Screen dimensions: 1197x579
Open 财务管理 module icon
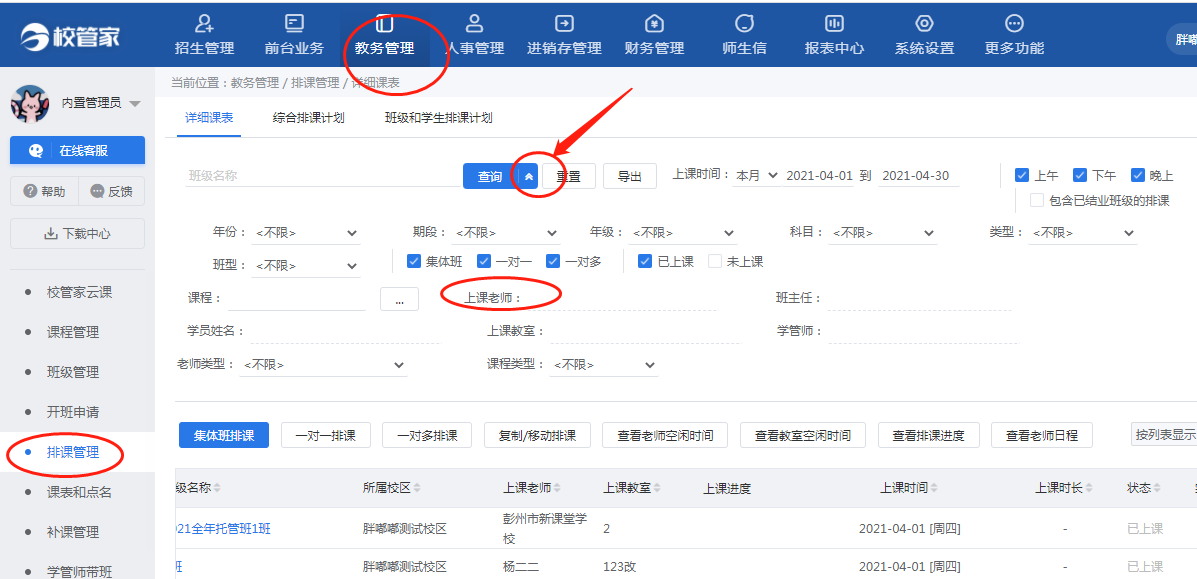[654, 24]
